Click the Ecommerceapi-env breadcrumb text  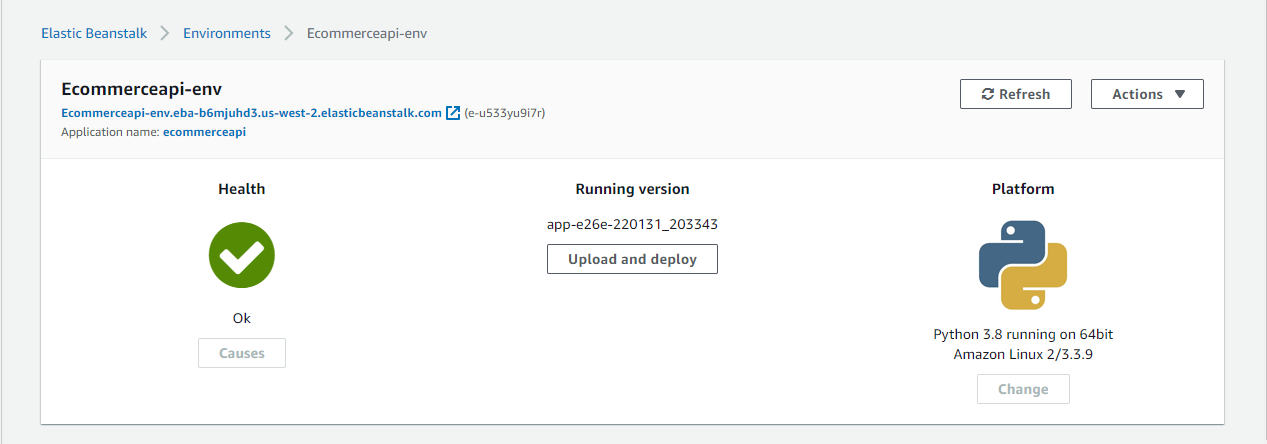coord(367,33)
